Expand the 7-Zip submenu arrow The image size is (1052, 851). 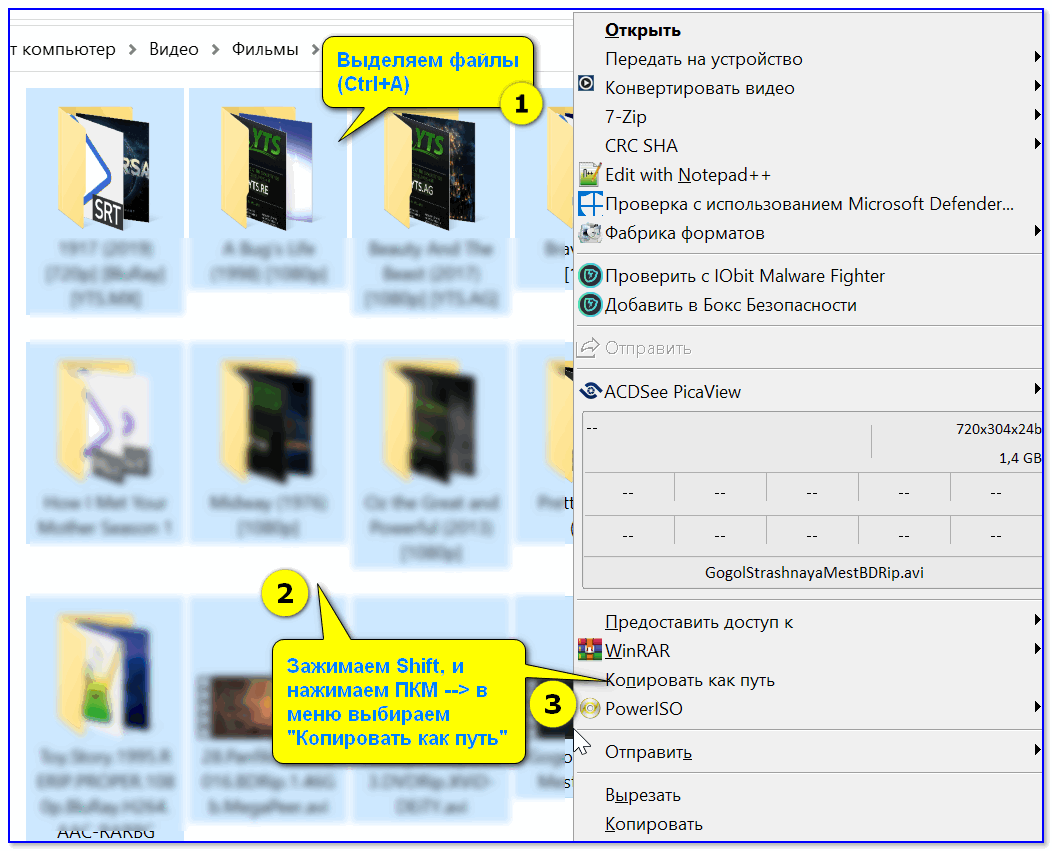1037,115
